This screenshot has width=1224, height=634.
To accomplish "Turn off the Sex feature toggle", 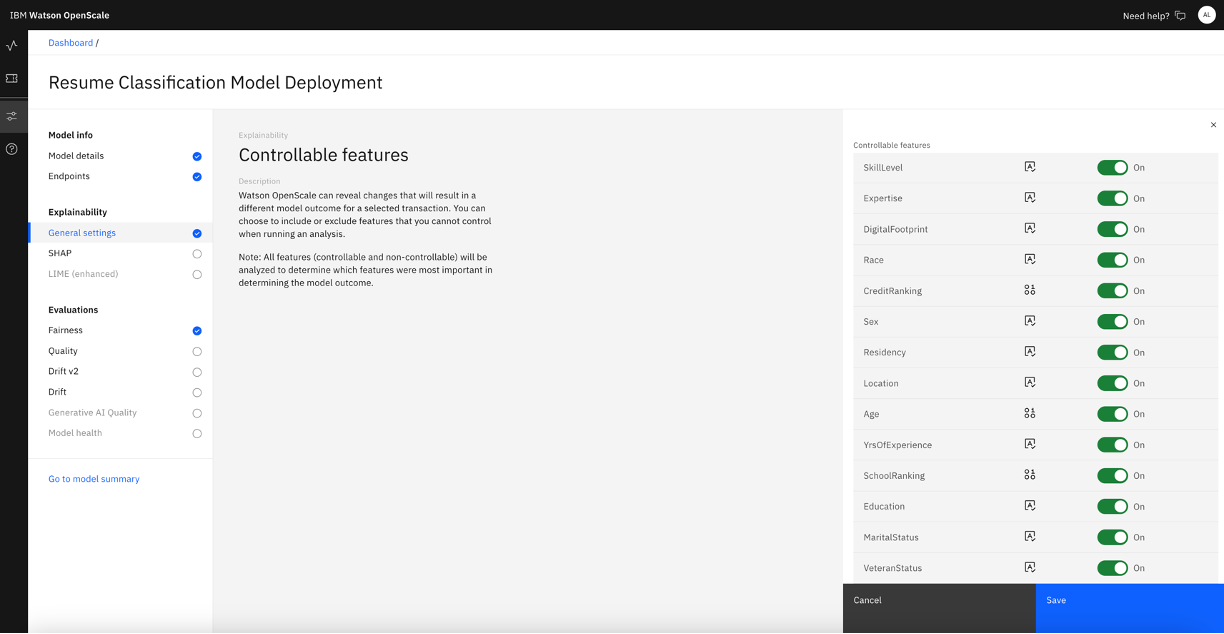I will pyautogui.click(x=1112, y=322).
